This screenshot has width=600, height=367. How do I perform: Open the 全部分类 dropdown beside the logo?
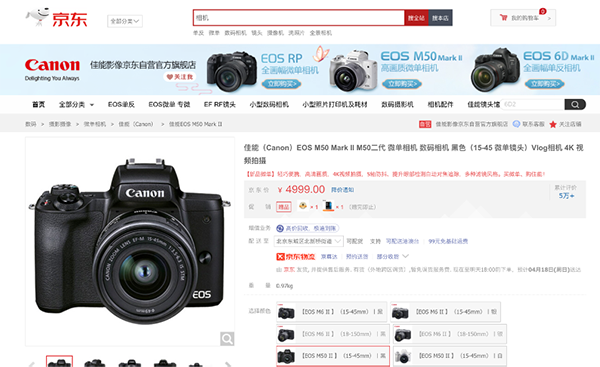coord(125,21)
